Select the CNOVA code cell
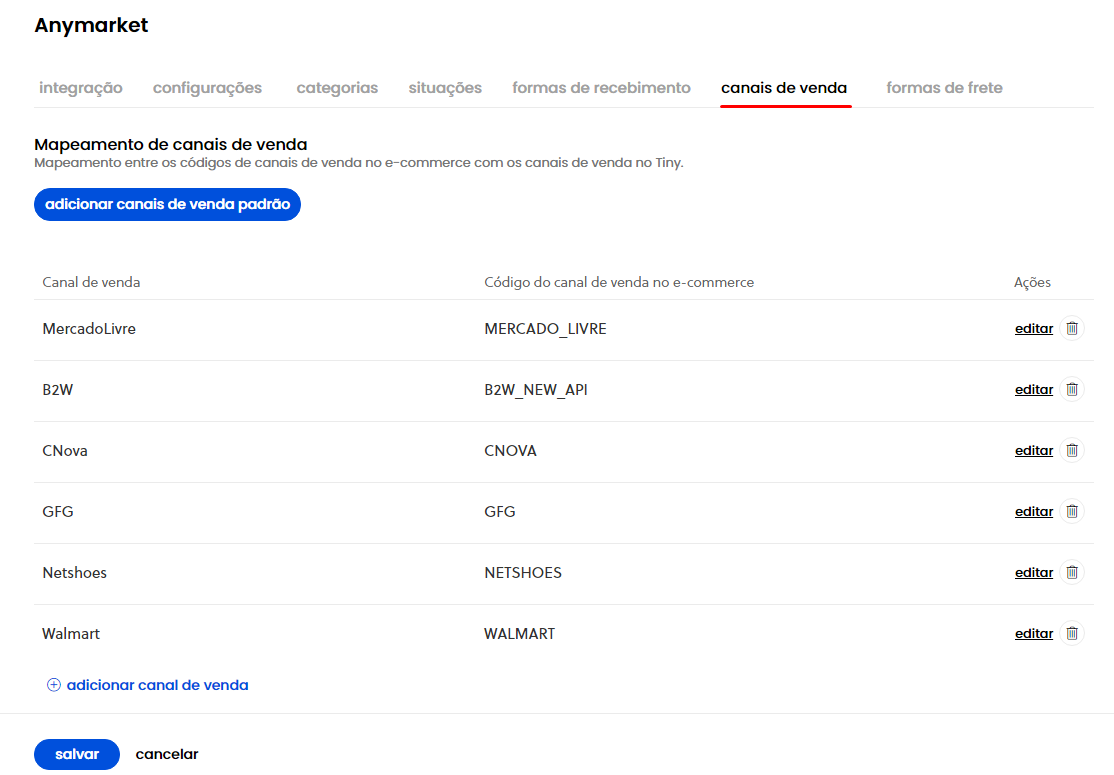Screen dimensions: 1114x775 (510, 451)
